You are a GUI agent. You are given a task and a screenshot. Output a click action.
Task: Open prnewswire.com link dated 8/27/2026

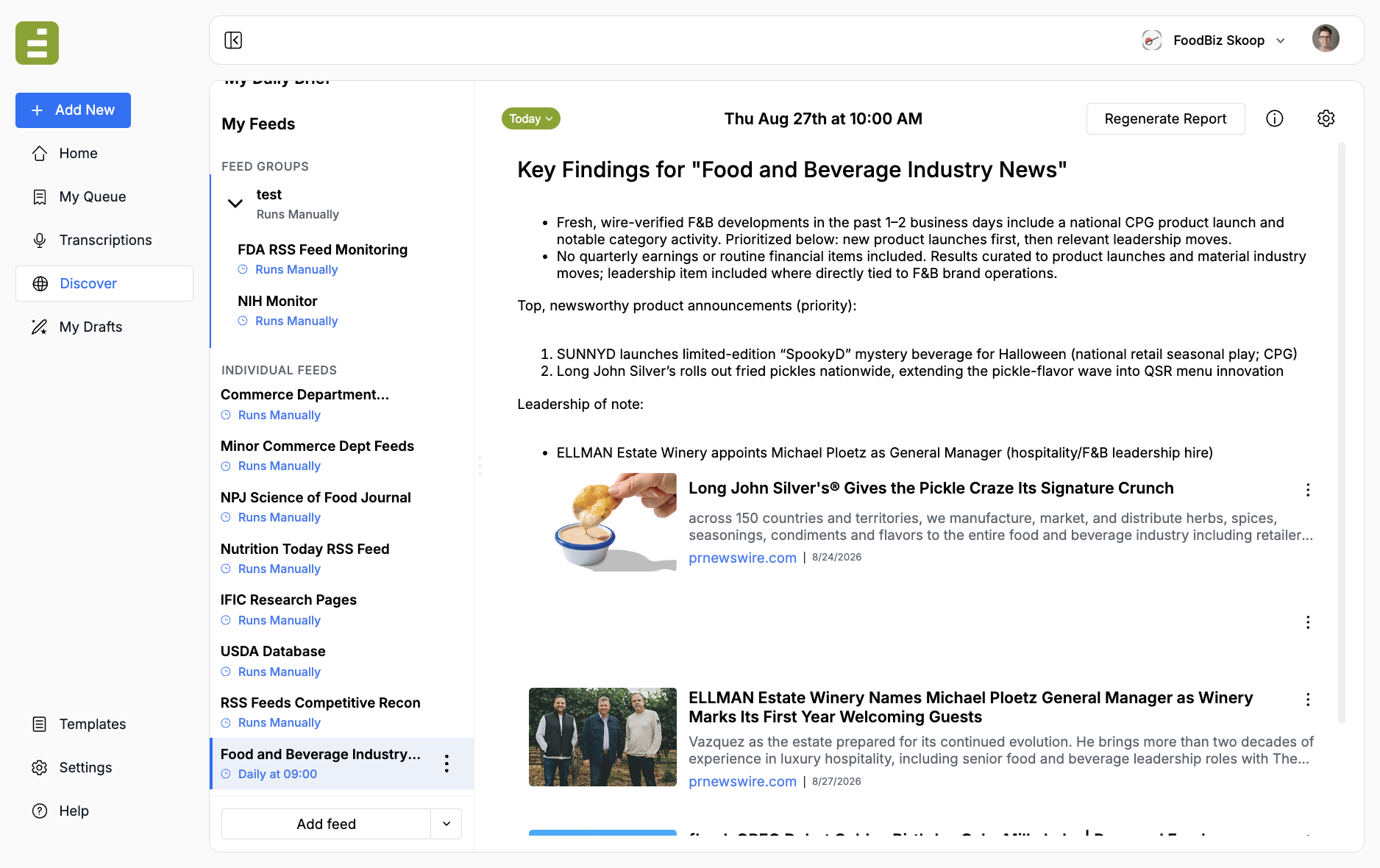pyautogui.click(x=742, y=781)
